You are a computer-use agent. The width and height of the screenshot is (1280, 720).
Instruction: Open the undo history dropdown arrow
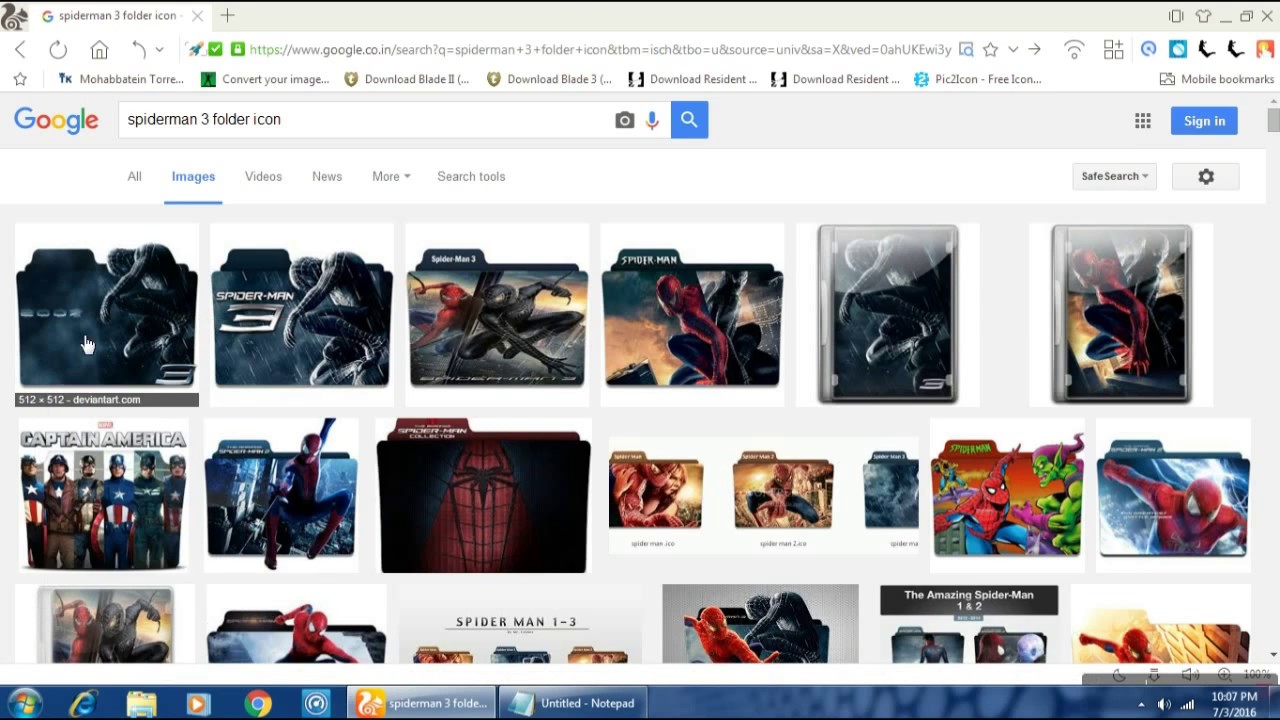[159, 50]
